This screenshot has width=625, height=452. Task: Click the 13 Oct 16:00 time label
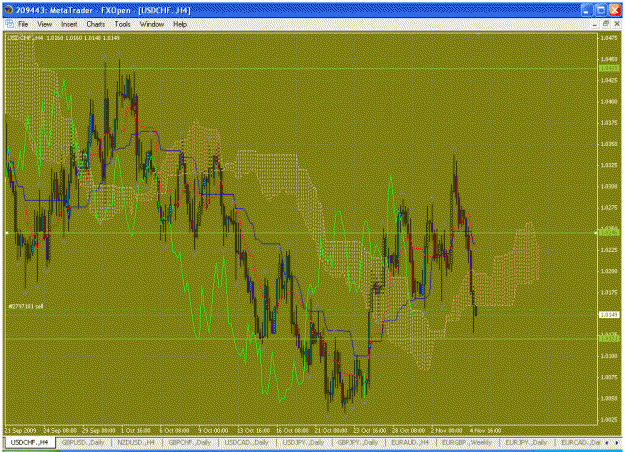254,430
